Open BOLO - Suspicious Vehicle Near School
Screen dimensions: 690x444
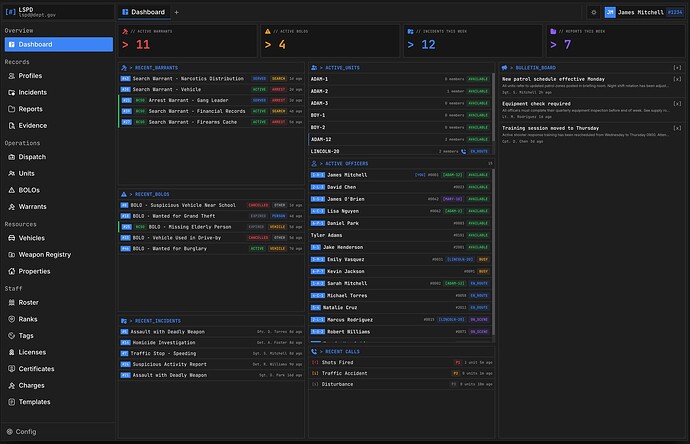211,205
